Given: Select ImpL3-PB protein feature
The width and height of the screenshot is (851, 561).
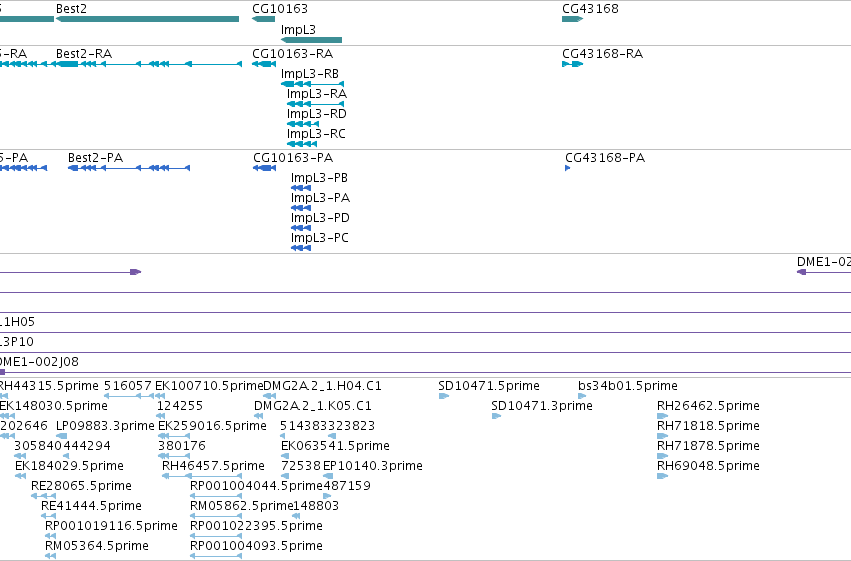Looking at the screenshot, I should pos(301,188).
